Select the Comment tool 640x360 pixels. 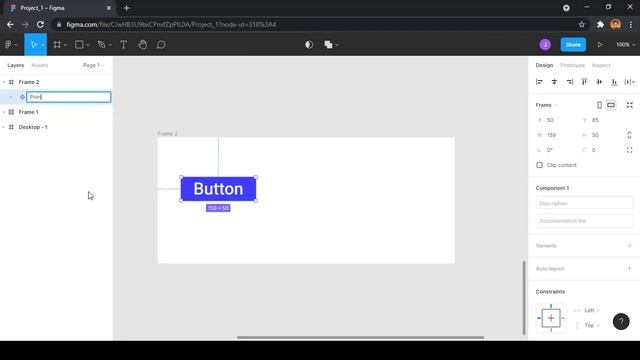tap(161, 44)
